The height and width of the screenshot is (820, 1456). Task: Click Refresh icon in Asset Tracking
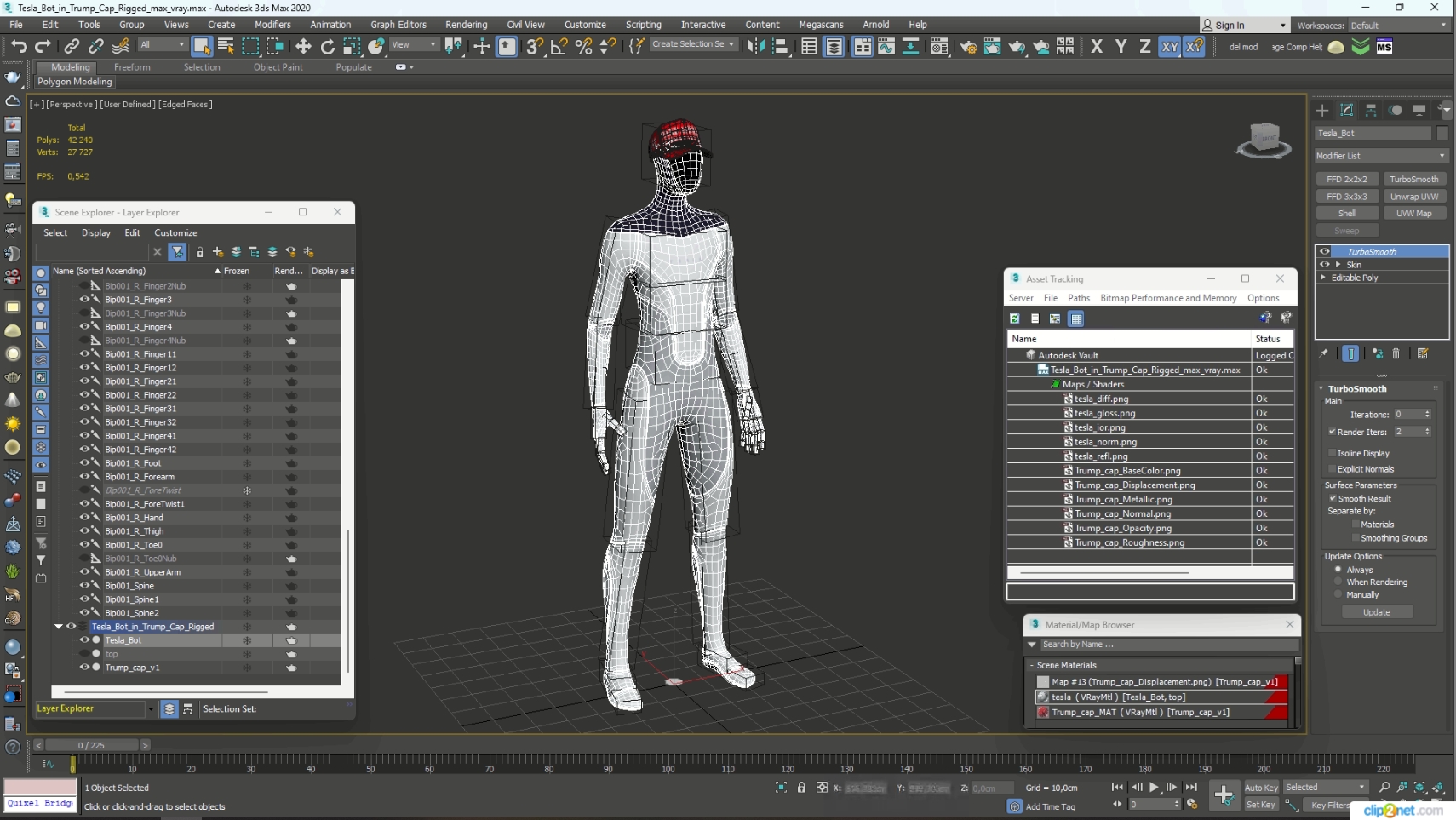click(1015, 318)
